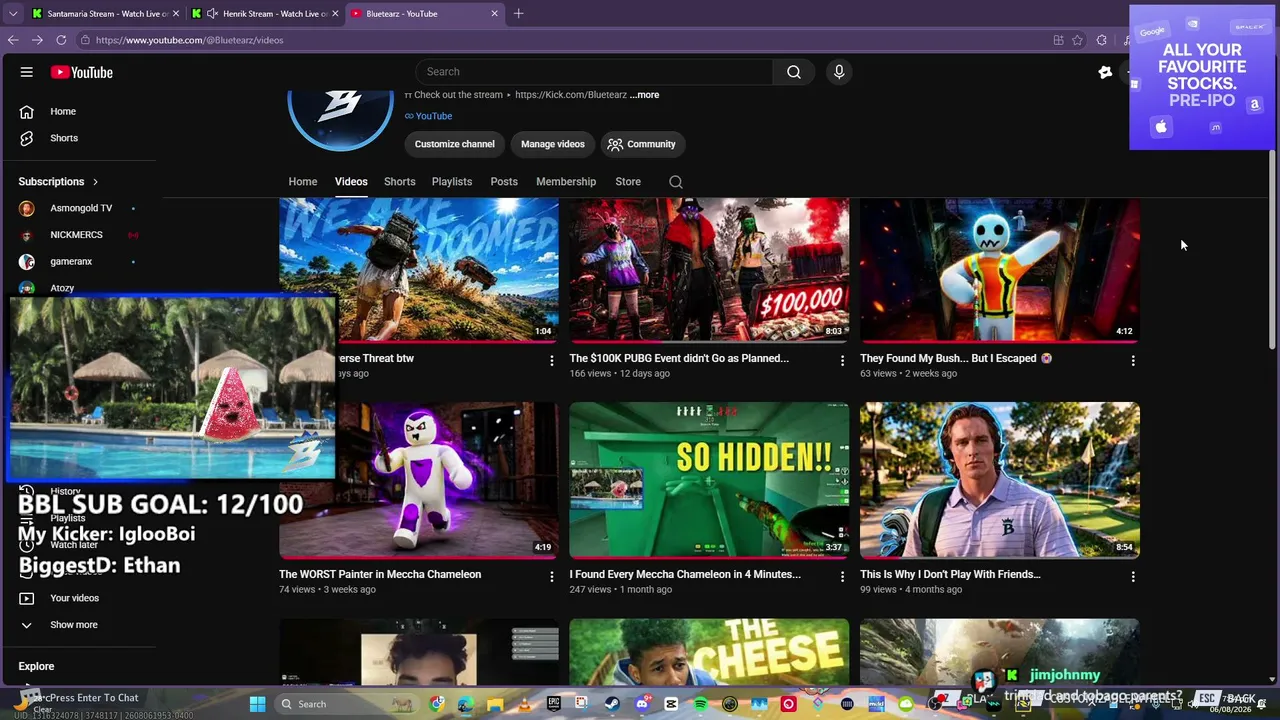This screenshot has width=1280, height=720.
Task: Open the tab search dropdown arrow
Action: tap(13, 14)
